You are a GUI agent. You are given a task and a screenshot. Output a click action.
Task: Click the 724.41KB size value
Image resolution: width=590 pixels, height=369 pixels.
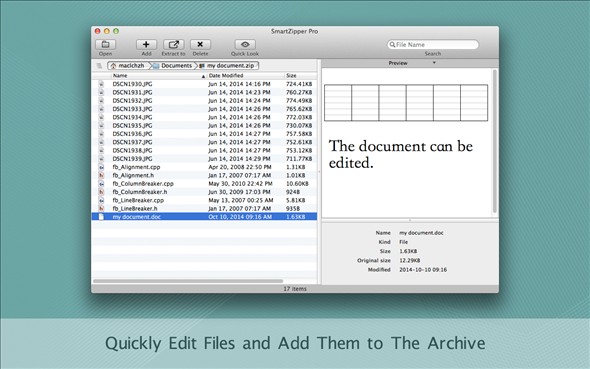tap(299, 84)
